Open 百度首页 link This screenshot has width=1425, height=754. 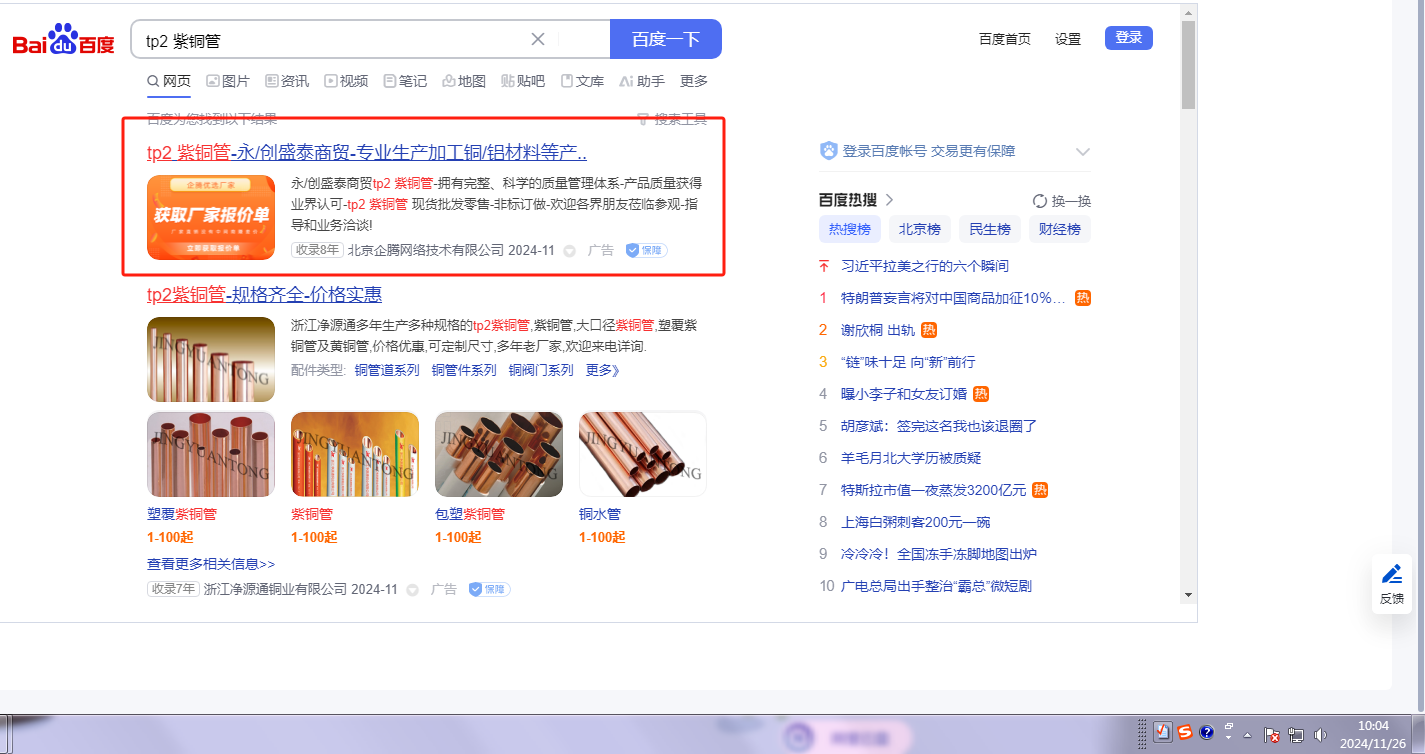click(1005, 39)
